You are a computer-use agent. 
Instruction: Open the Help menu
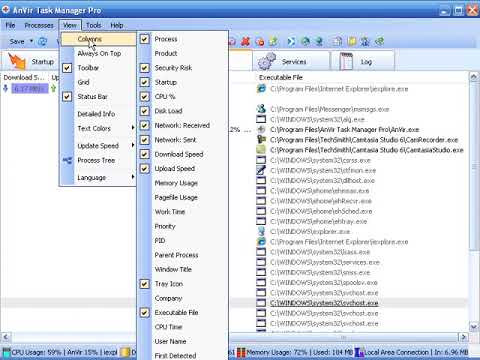coord(117,25)
